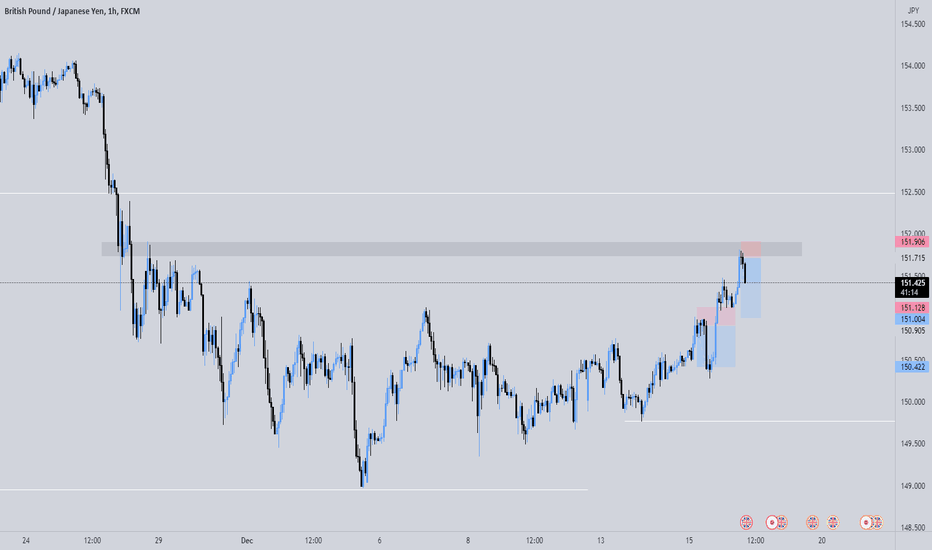
Task: Click the UK flag icon beside first Japan flag
Action: [782, 523]
